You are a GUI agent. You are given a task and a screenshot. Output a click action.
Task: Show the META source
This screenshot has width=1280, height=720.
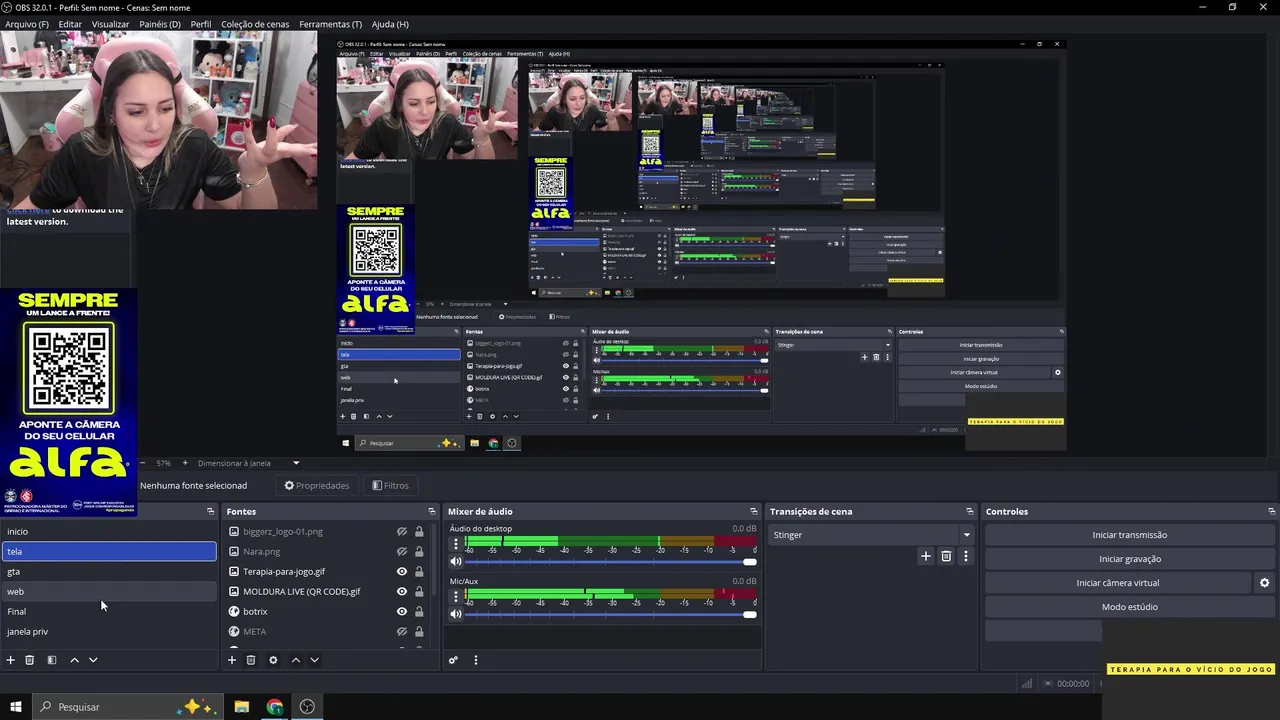coord(402,632)
